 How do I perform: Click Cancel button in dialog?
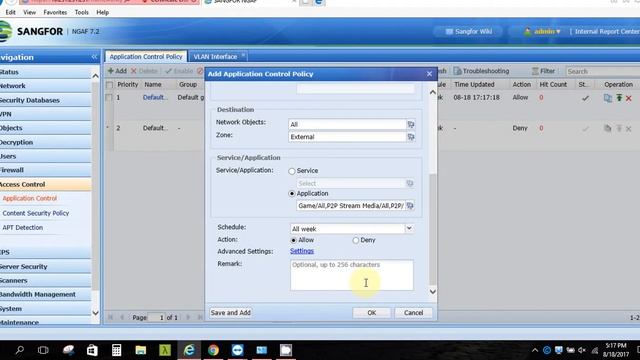[413, 313]
